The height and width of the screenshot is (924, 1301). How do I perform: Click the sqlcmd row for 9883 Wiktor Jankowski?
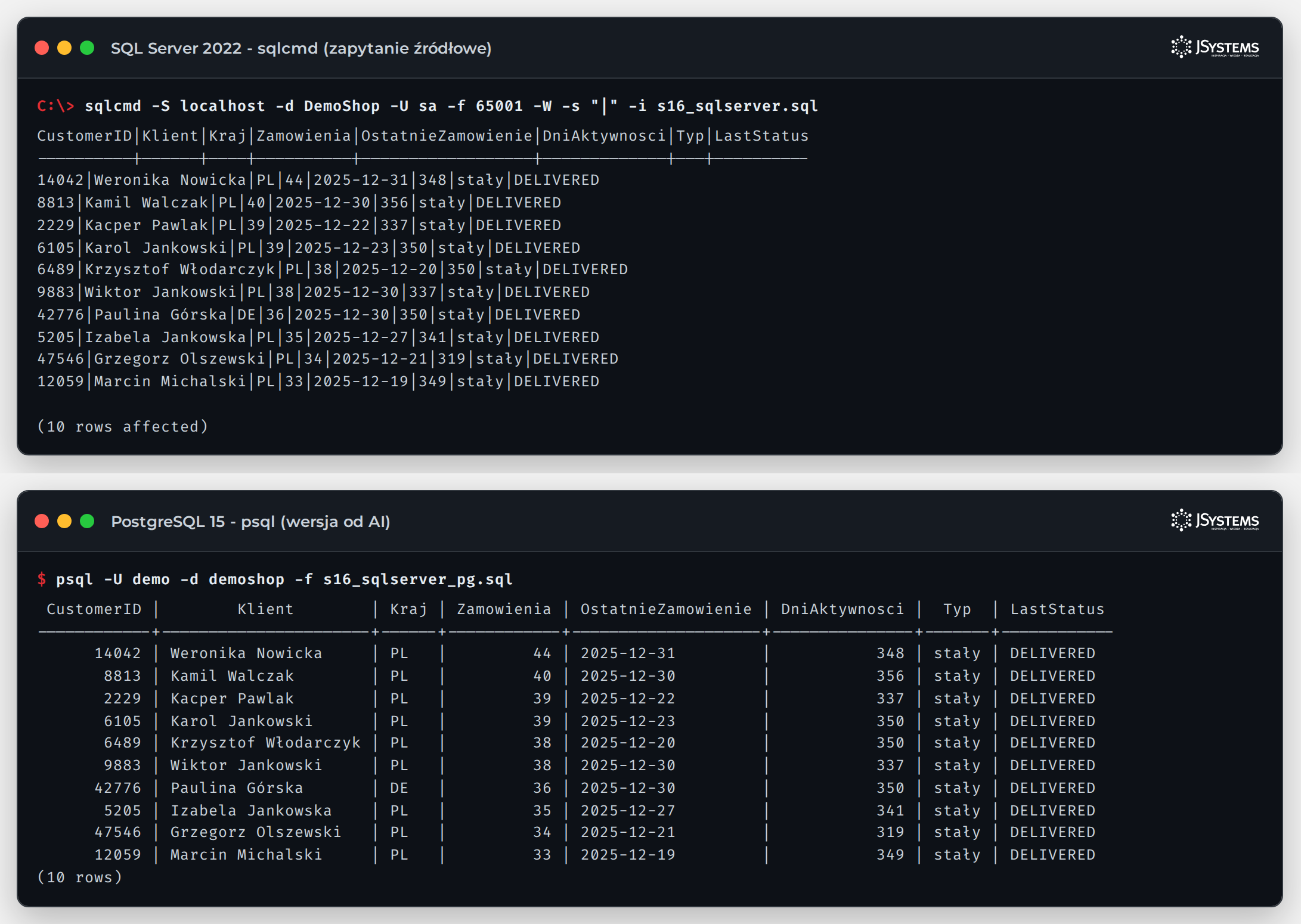pos(314,292)
